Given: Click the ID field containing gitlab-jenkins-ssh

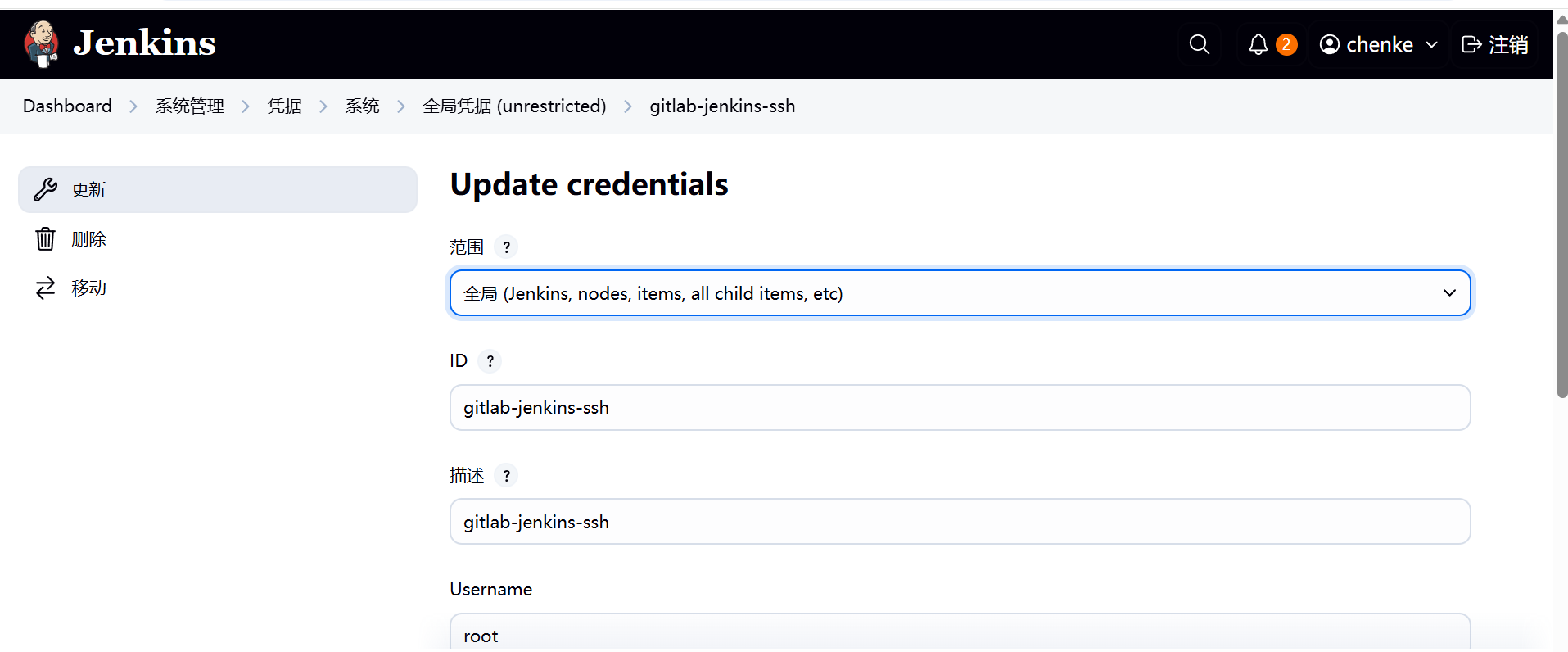Looking at the screenshot, I should (x=958, y=407).
